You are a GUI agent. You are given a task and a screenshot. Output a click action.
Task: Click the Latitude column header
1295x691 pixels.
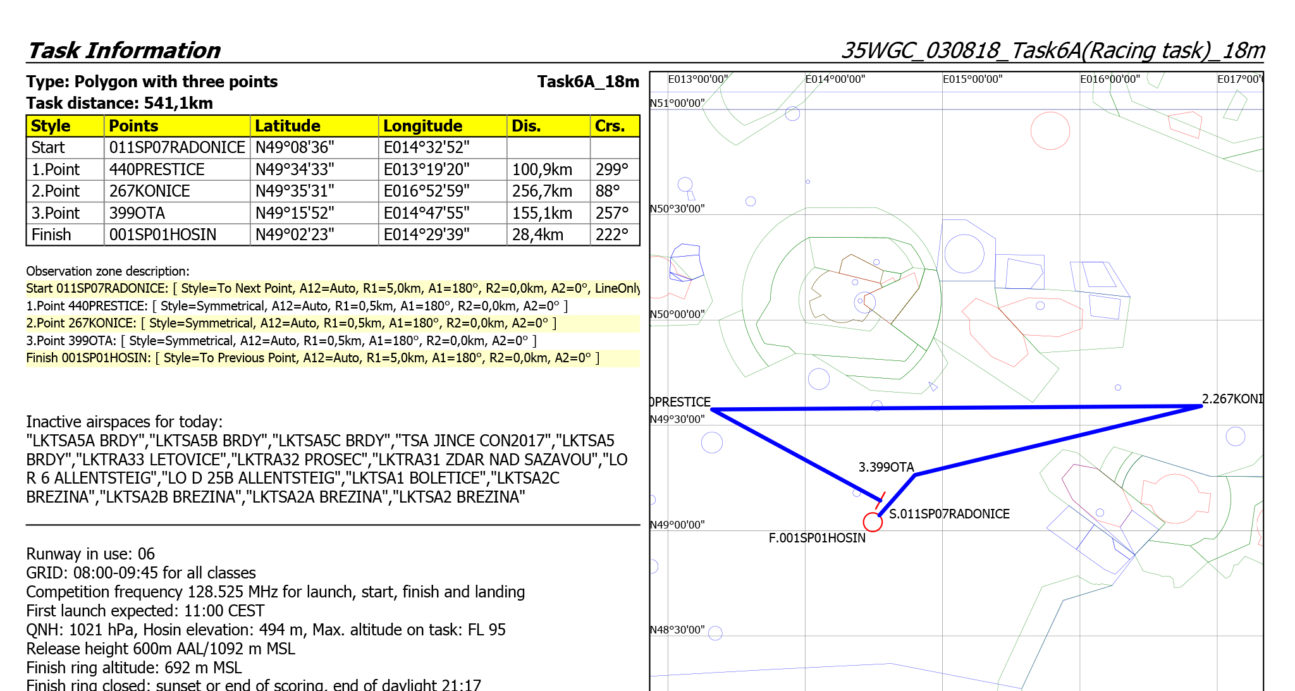pyautogui.click(x=287, y=126)
